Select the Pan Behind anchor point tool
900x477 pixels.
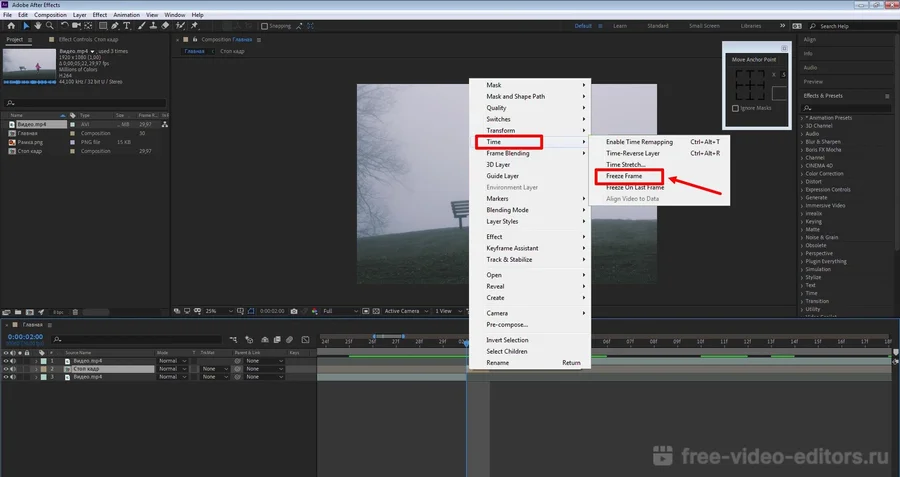tap(88, 26)
